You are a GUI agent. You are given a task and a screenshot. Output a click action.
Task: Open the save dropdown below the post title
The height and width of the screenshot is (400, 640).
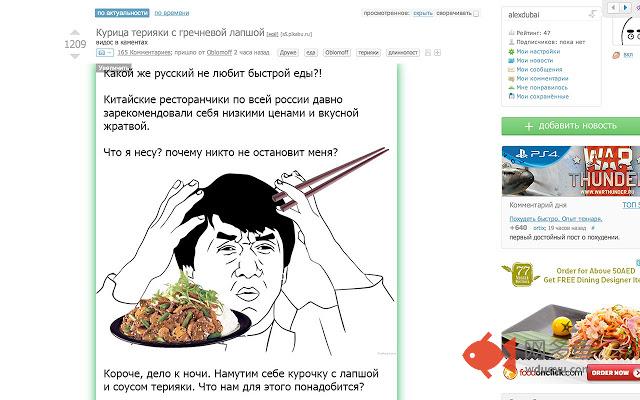(105, 53)
